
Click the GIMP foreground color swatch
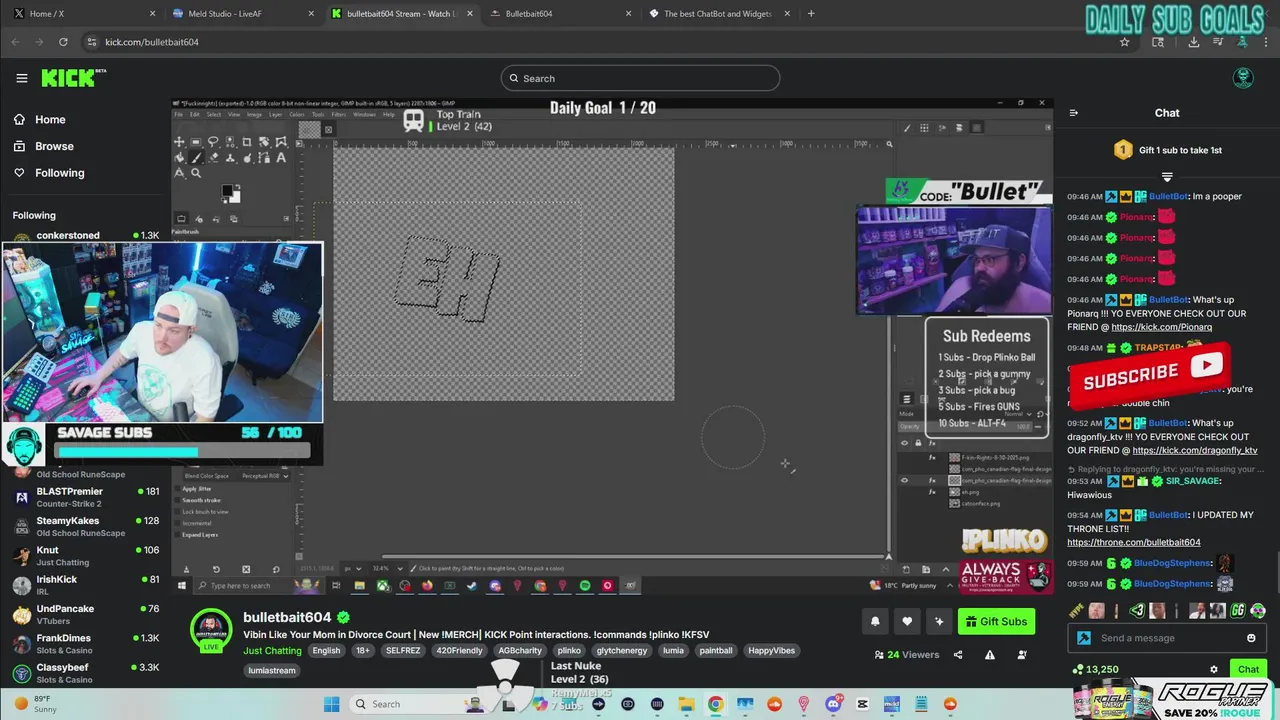point(227,190)
